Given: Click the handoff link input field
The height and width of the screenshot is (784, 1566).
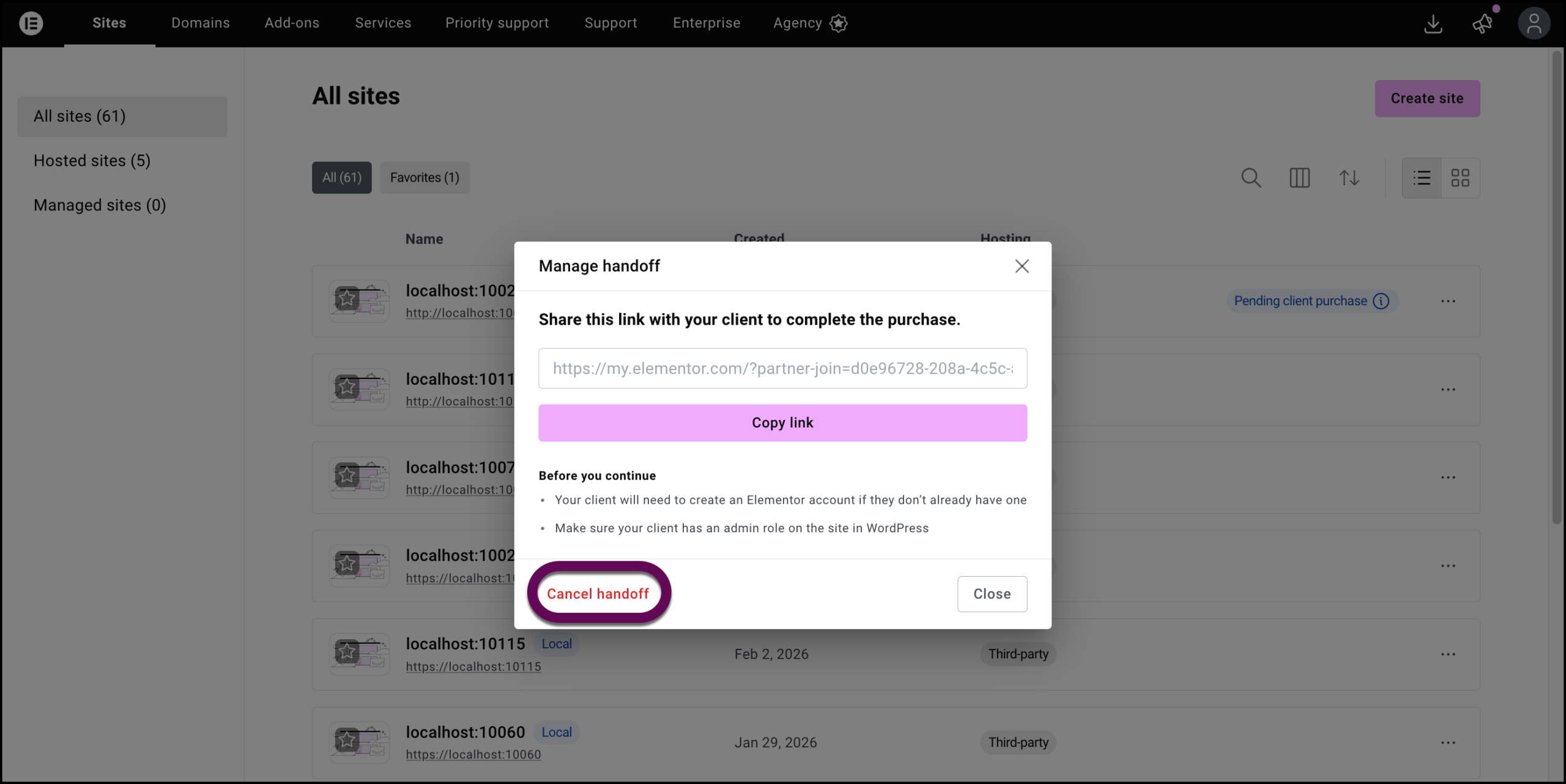Looking at the screenshot, I should (x=782, y=368).
